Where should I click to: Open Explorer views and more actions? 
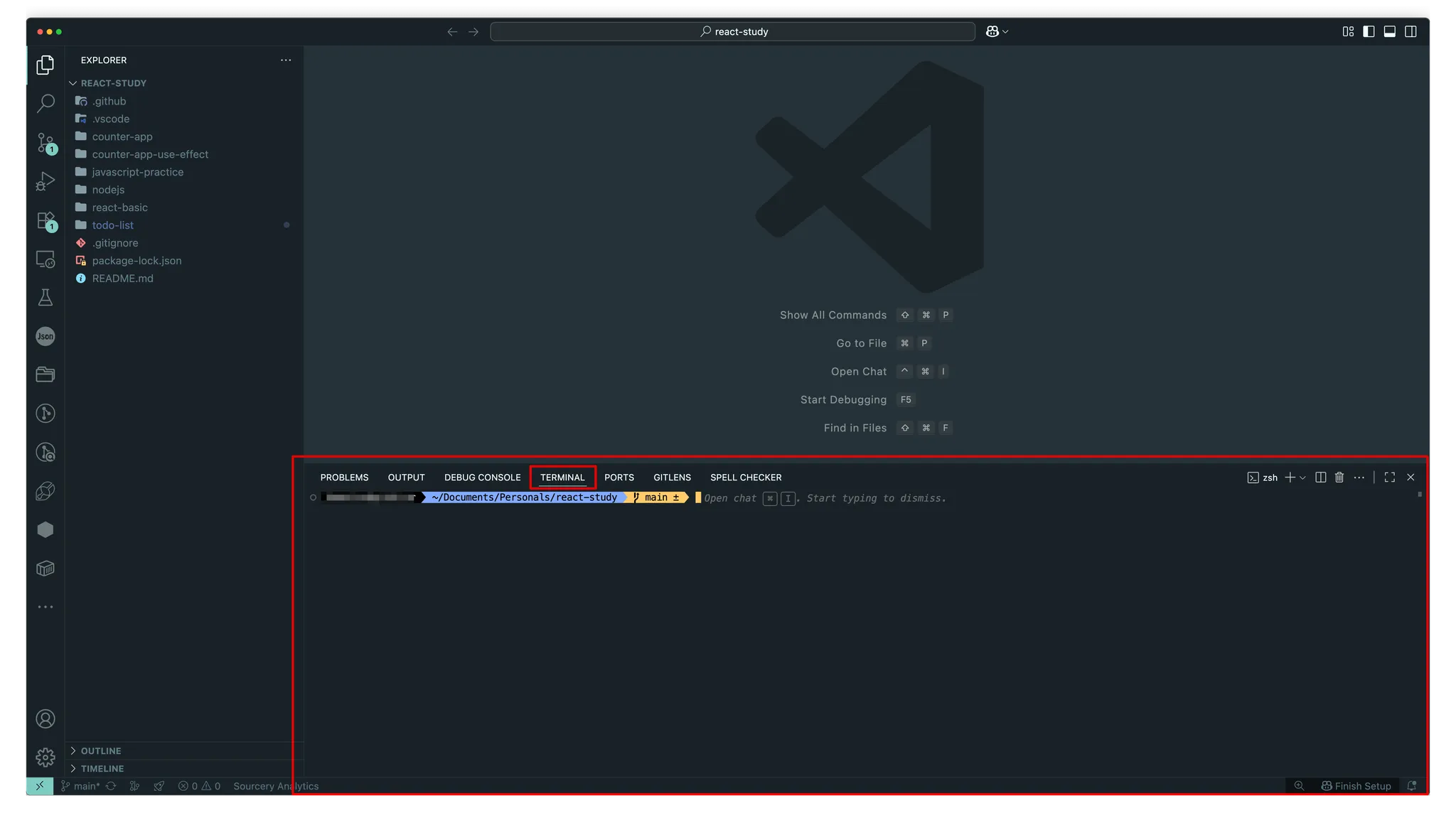[x=286, y=60]
